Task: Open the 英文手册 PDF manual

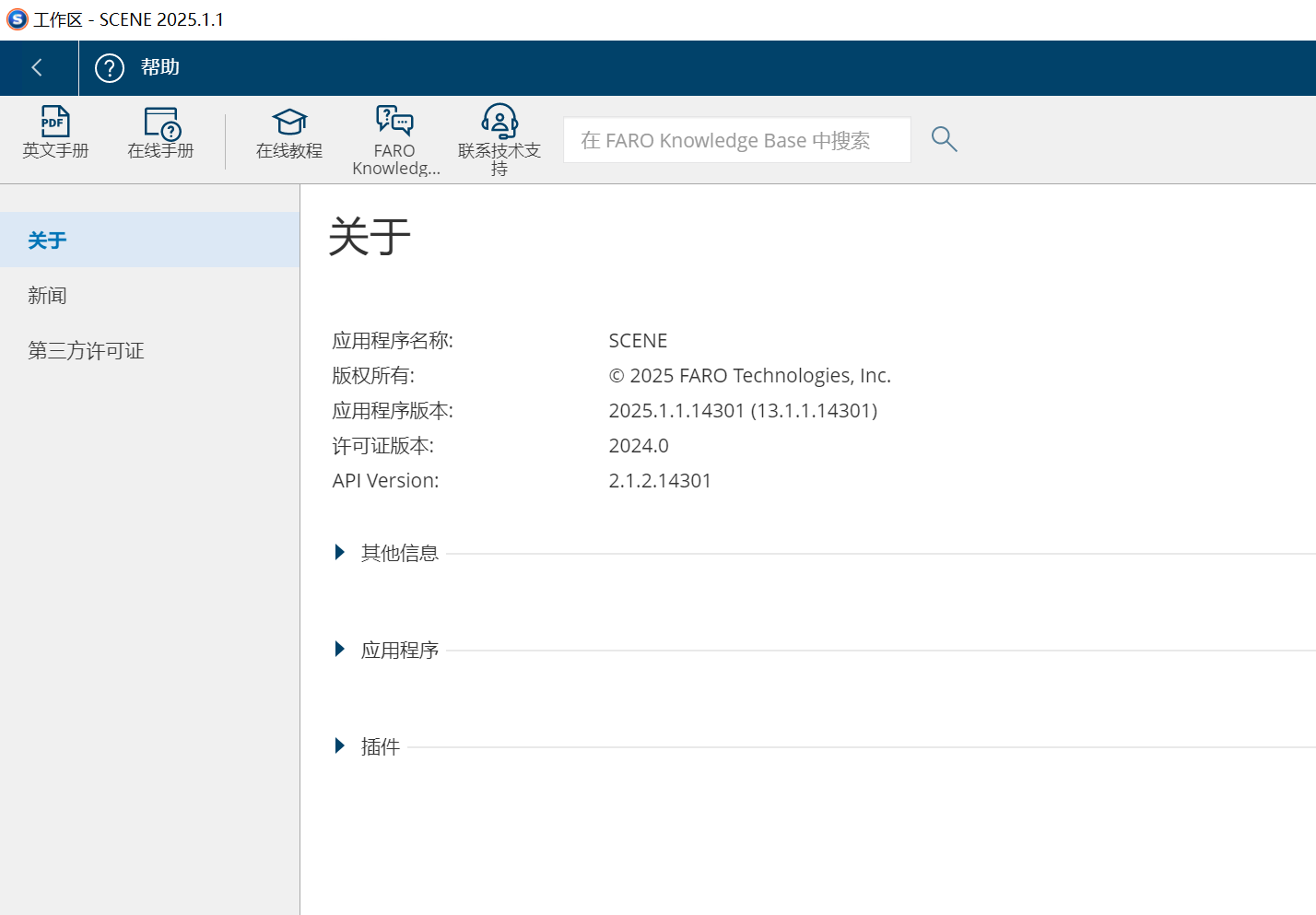Action: pos(55,136)
